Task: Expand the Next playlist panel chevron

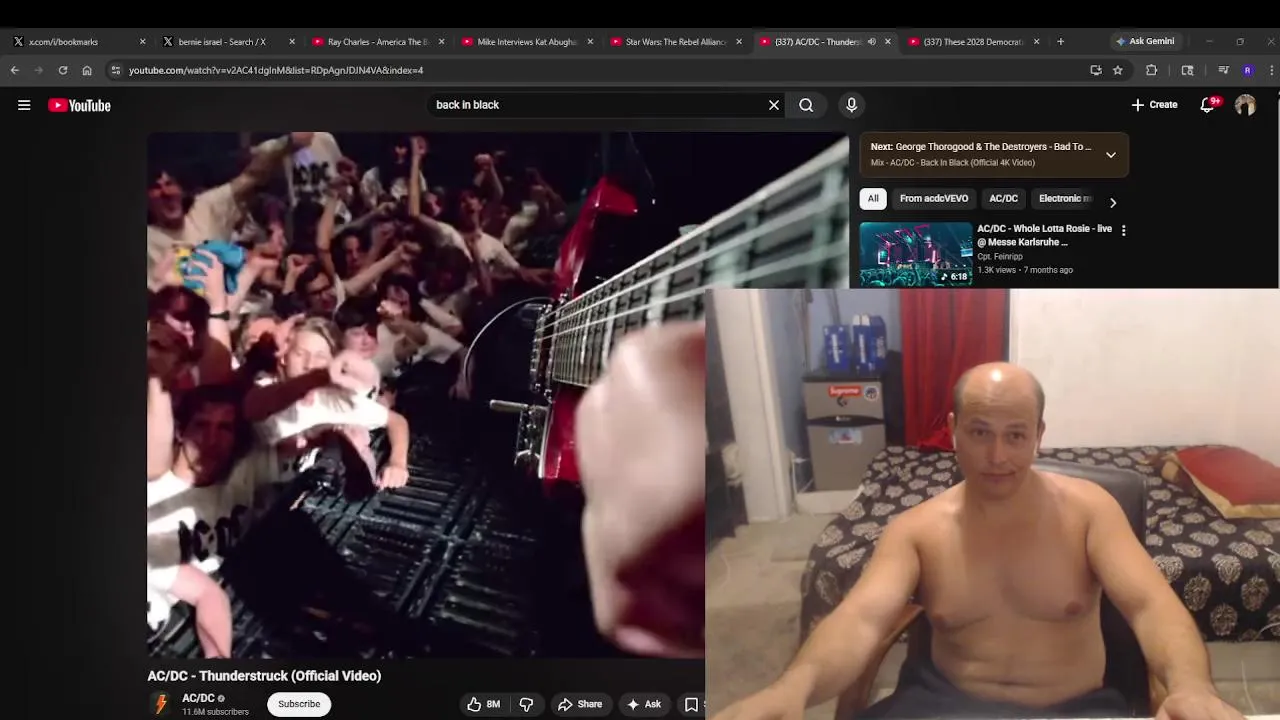Action: (x=1111, y=155)
